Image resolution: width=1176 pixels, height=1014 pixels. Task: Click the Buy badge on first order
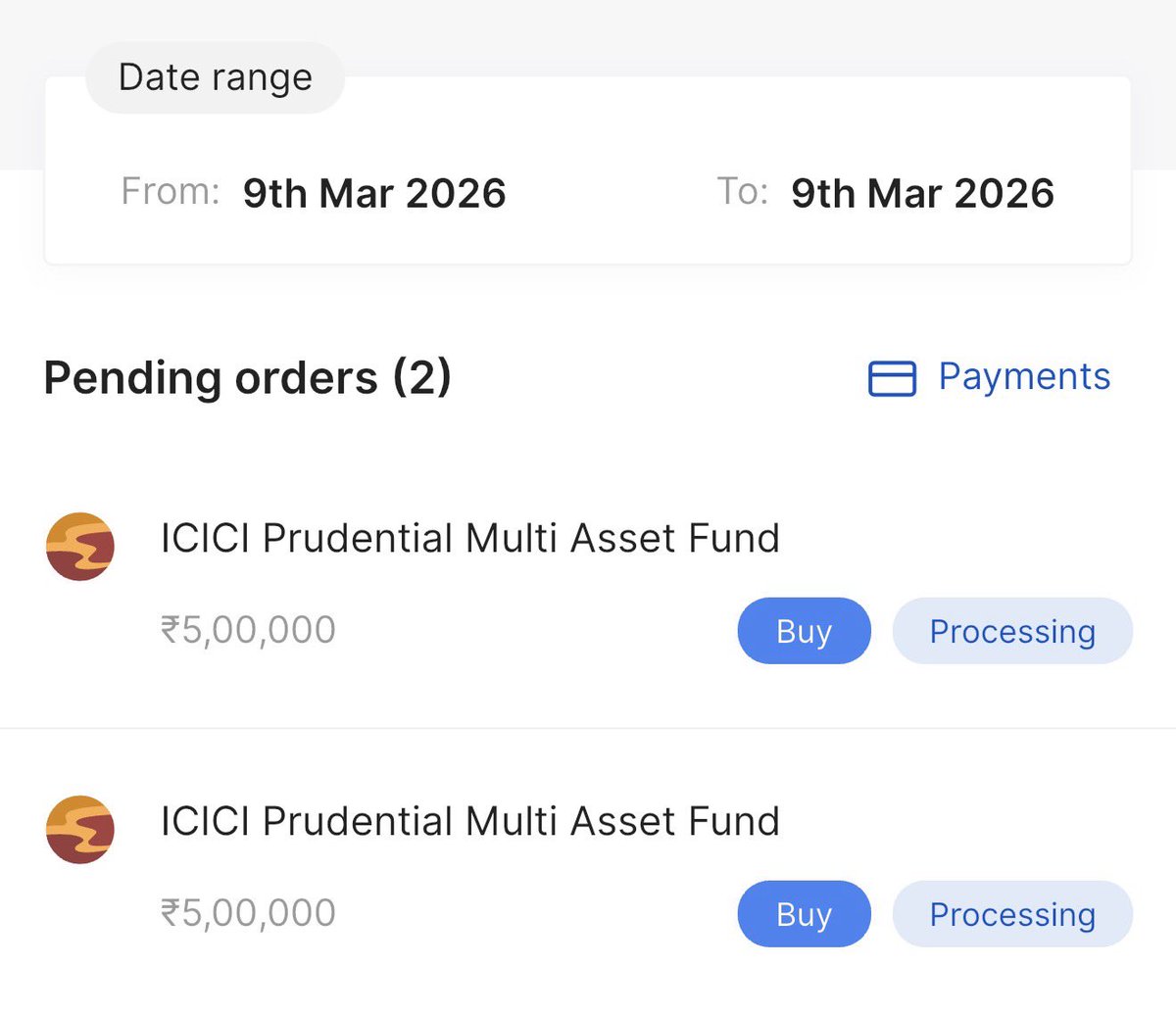pos(804,631)
